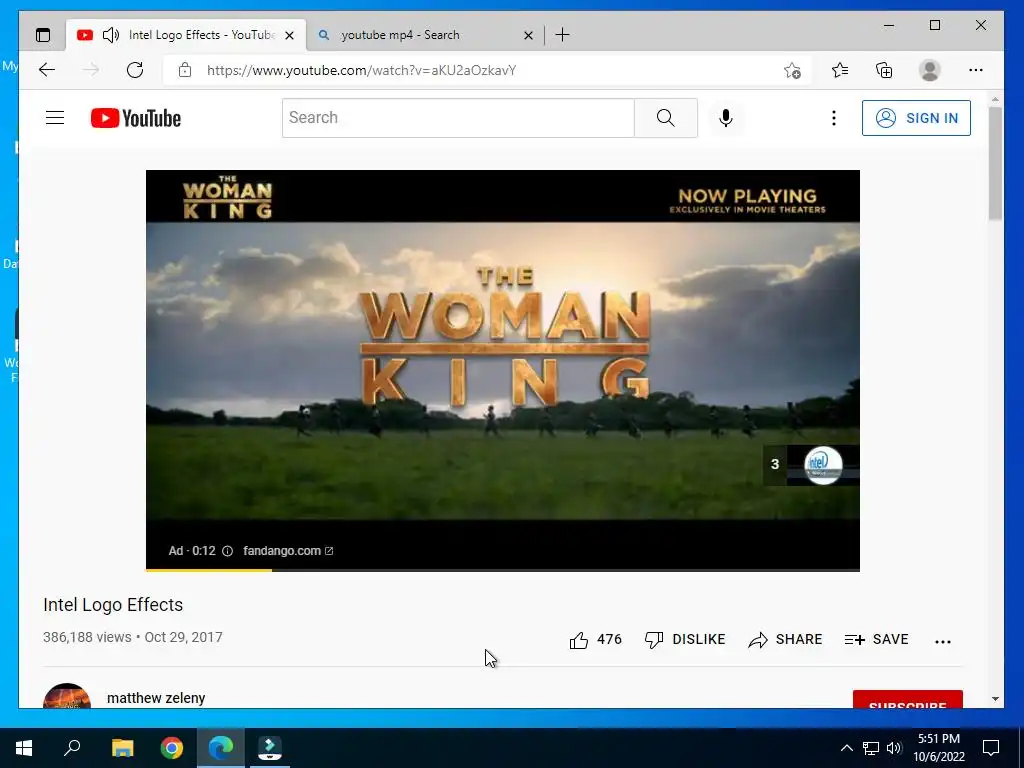
Task: Subscribe to the channel
Action: [x=907, y=699]
